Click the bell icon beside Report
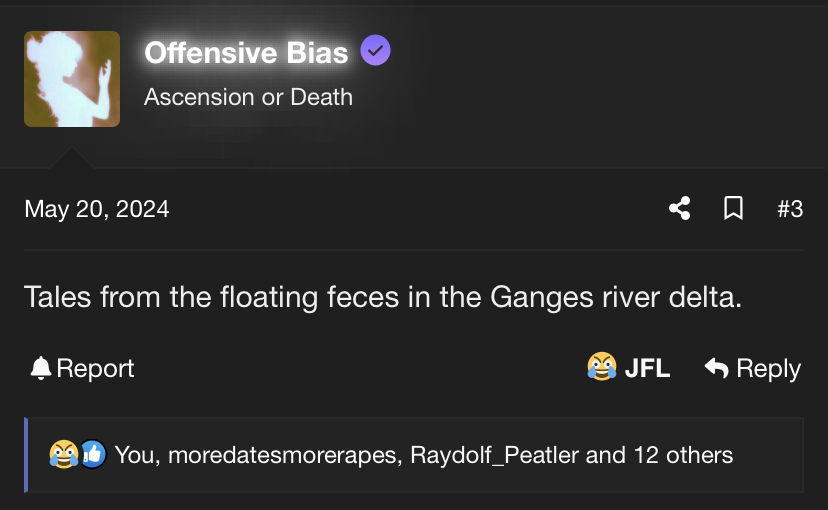The width and height of the screenshot is (828, 510). 41,368
